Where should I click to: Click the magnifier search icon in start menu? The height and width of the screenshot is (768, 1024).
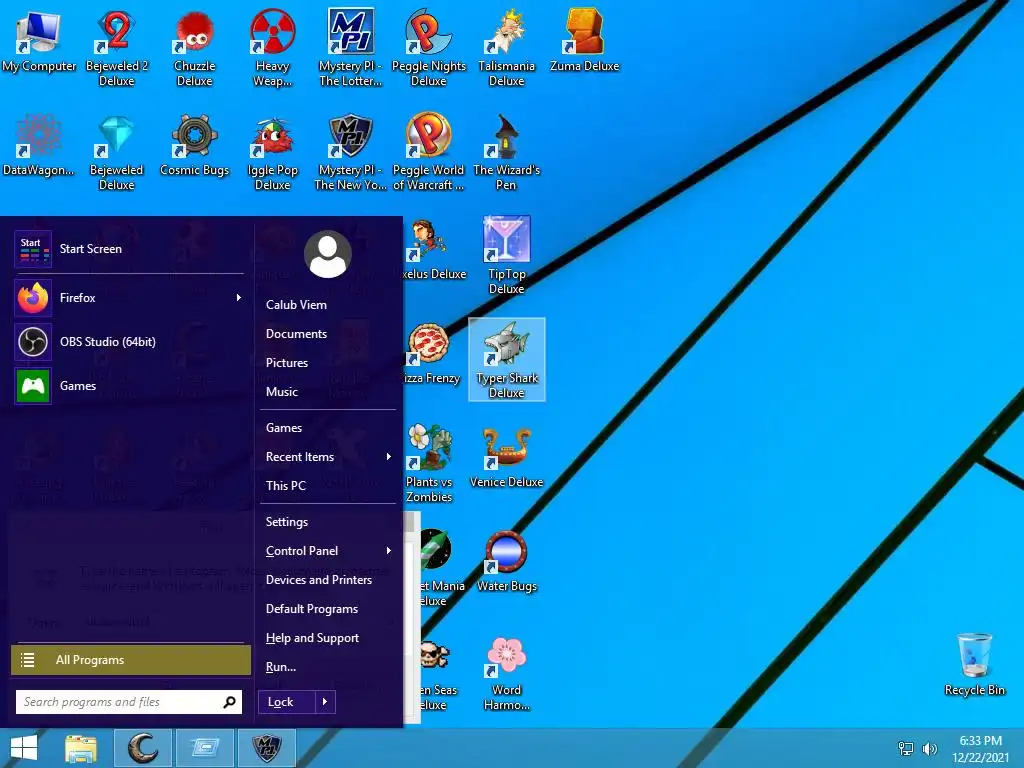tap(229, 702)
